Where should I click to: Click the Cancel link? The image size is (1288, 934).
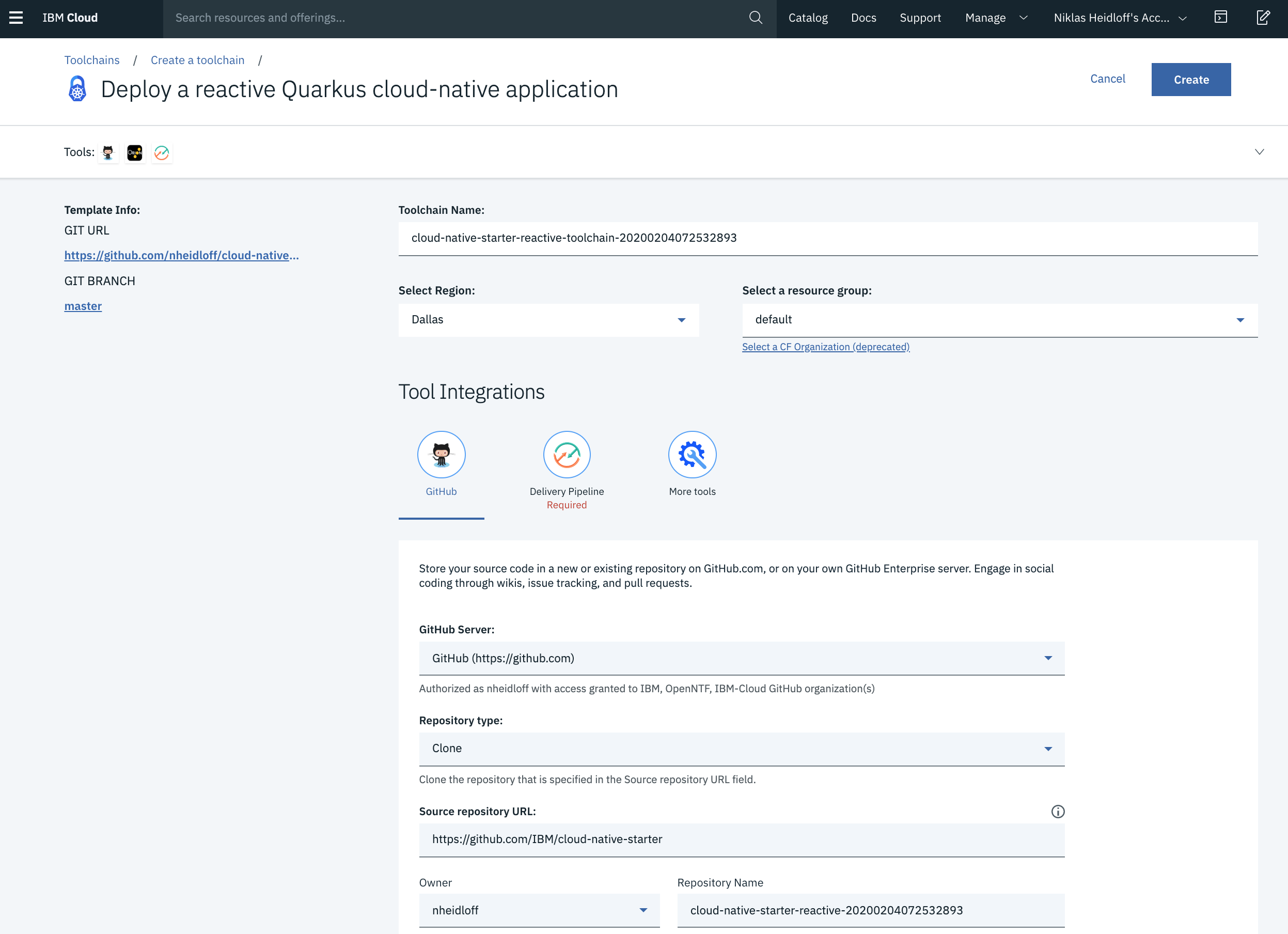pyautogui.click(x=1107, y=79)
